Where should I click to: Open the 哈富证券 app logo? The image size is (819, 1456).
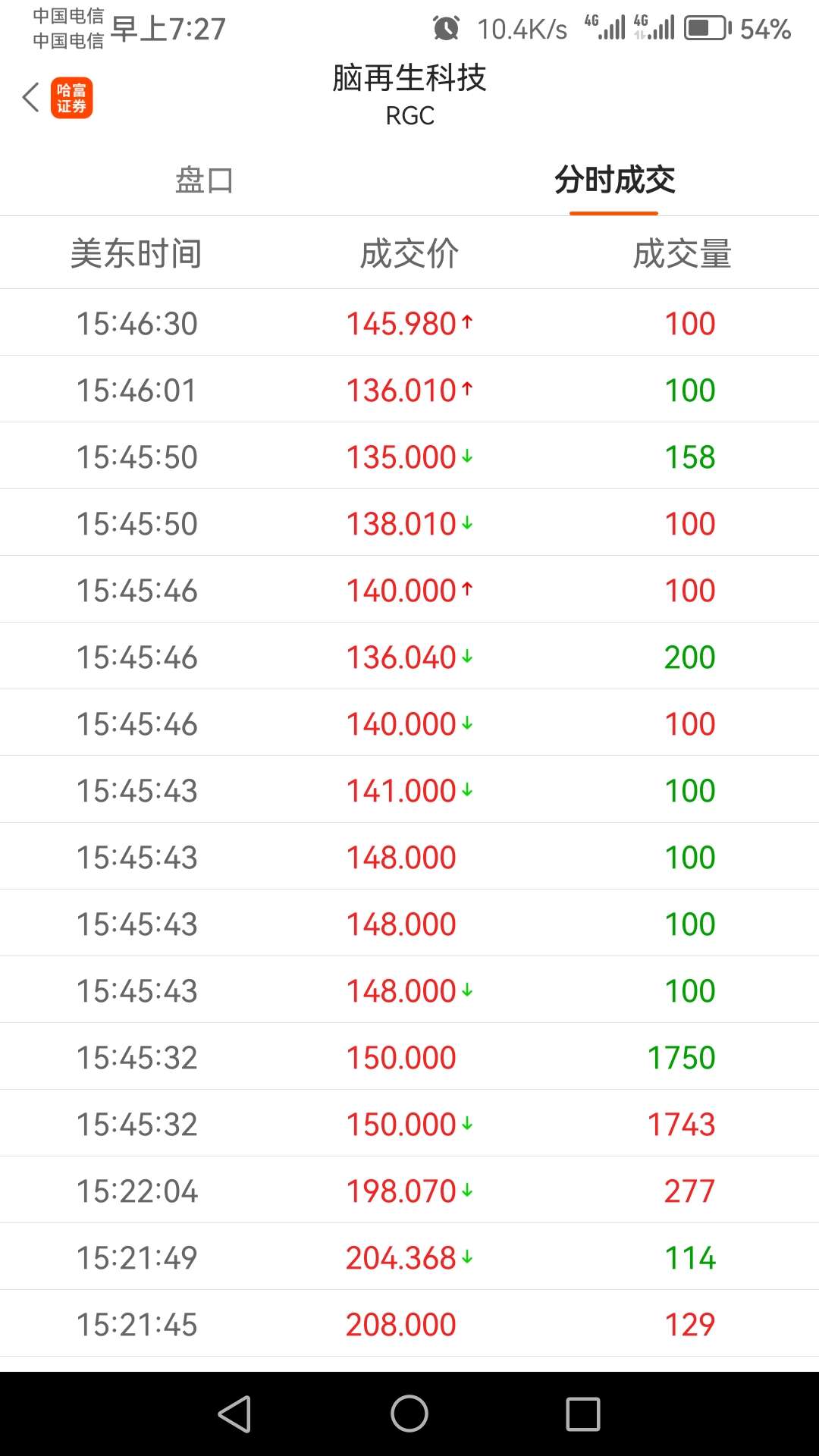[72, 98]
